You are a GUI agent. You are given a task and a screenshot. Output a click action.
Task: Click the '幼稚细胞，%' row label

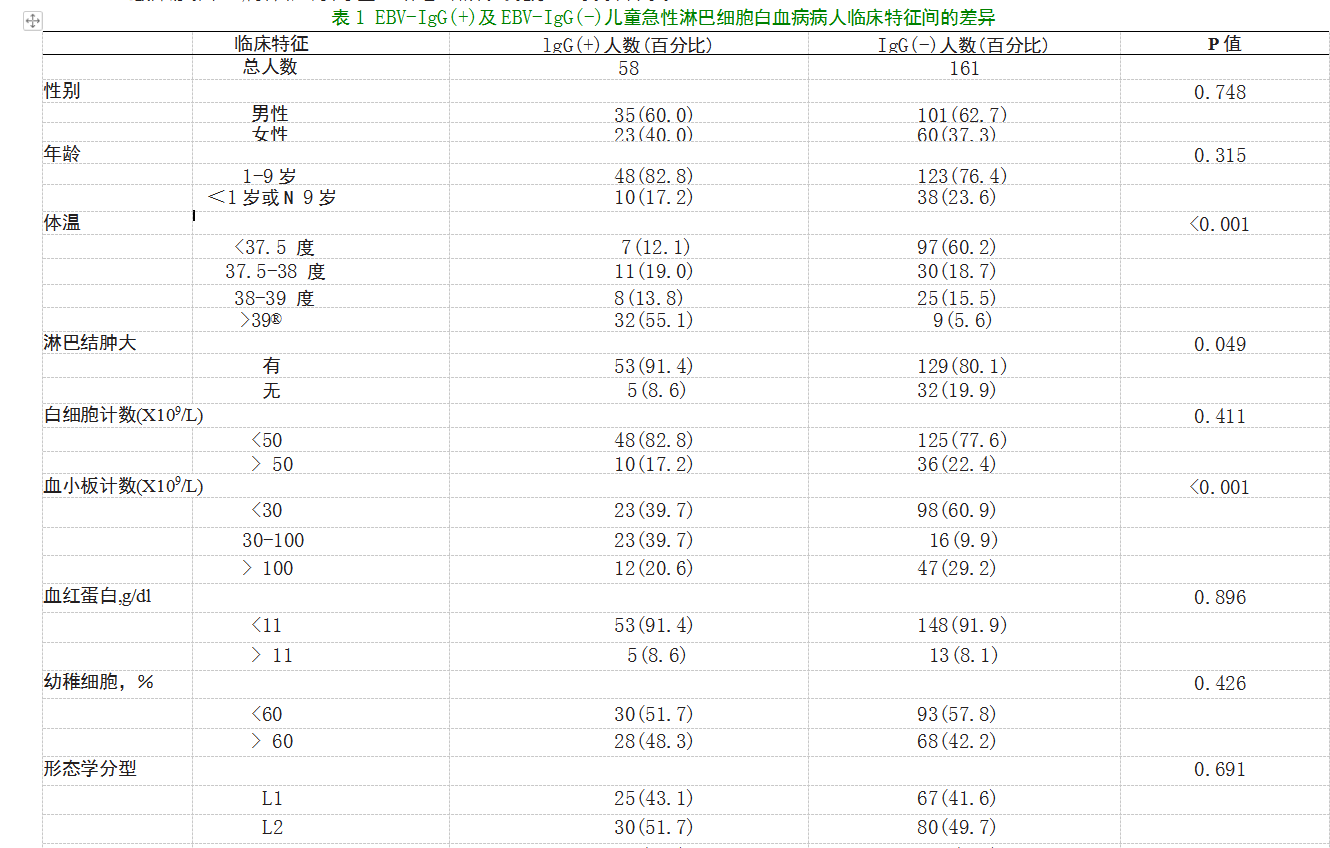coord(98,682)
